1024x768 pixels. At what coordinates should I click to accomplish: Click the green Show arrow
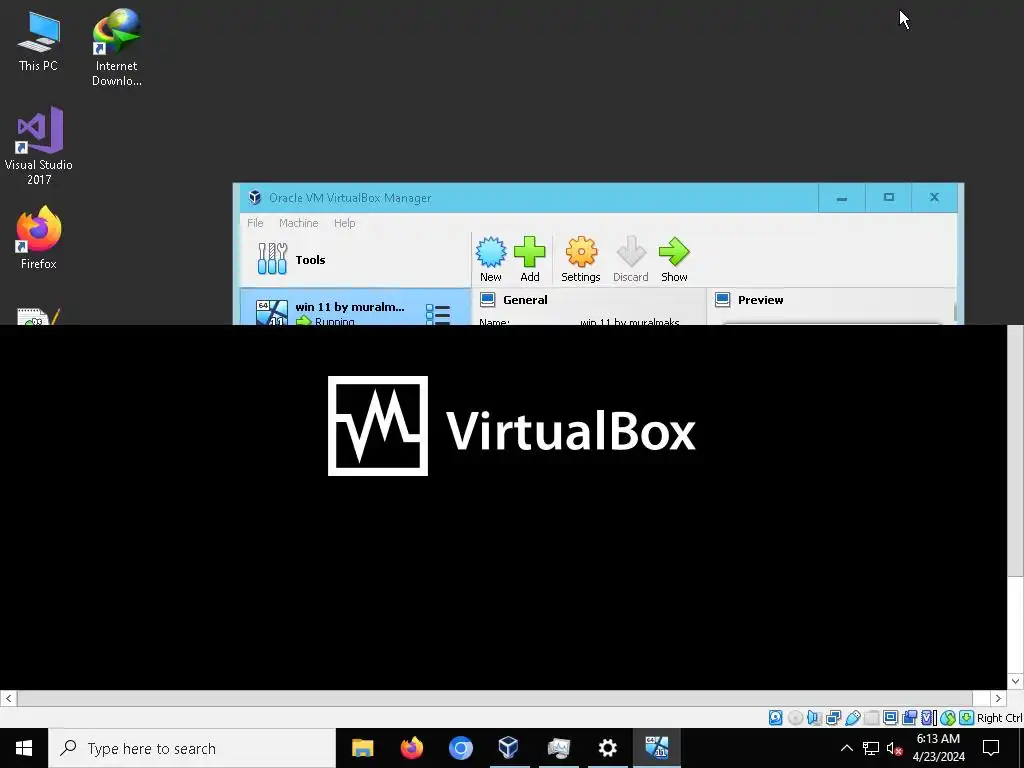tap(674, 259)
